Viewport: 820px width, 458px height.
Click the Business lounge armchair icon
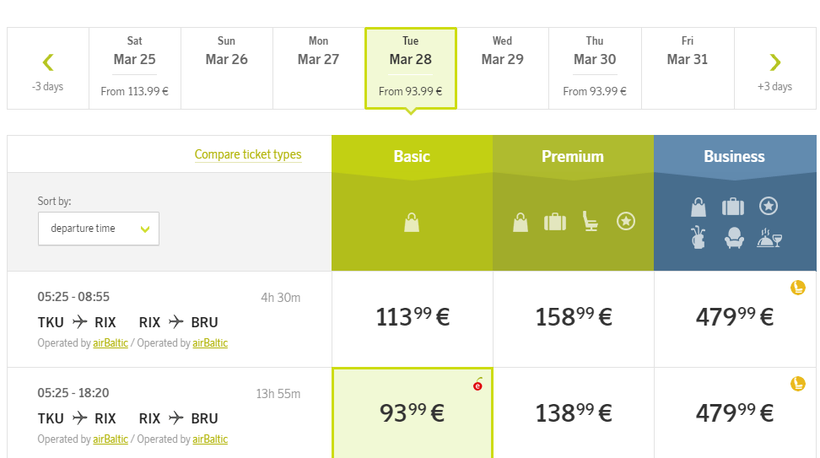pyautogui.click(x=734, y=239)
